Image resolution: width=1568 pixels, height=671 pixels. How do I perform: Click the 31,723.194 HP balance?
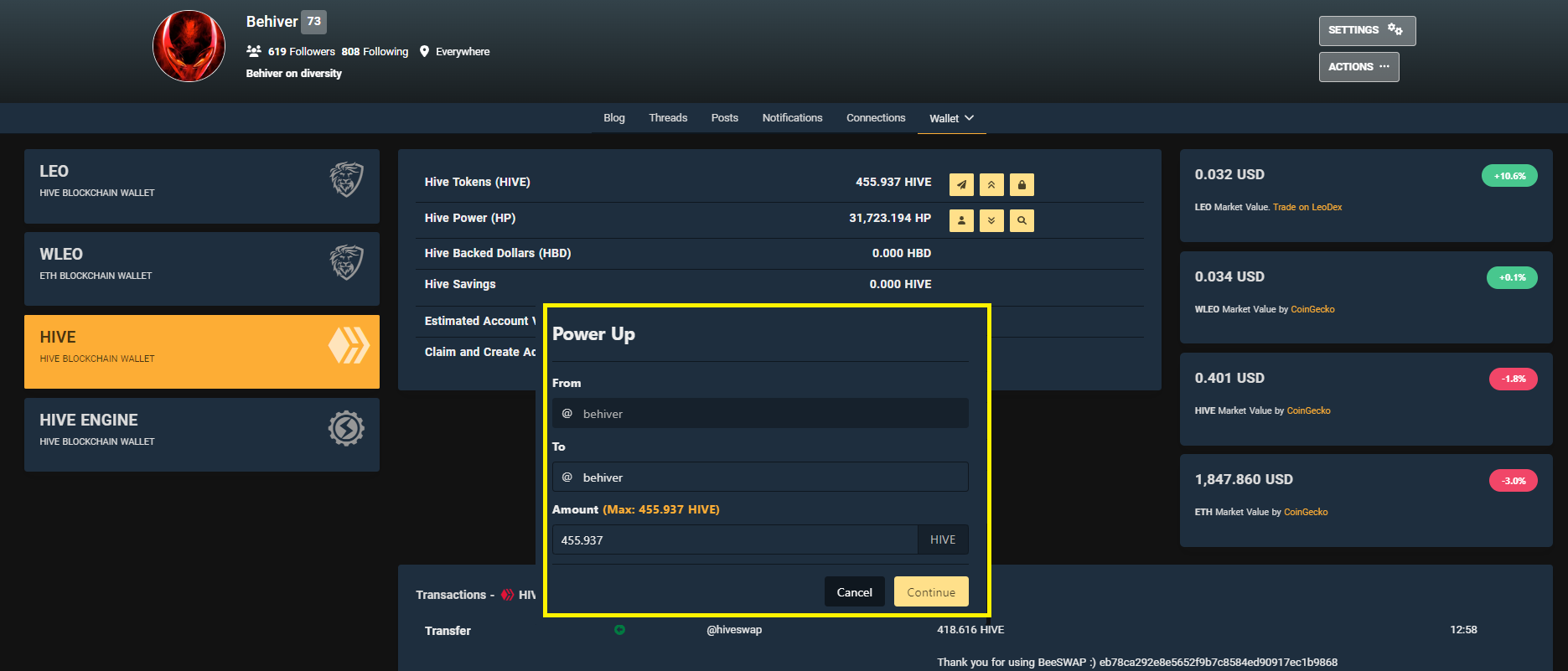pyautogui.click(x=890, y=218)
